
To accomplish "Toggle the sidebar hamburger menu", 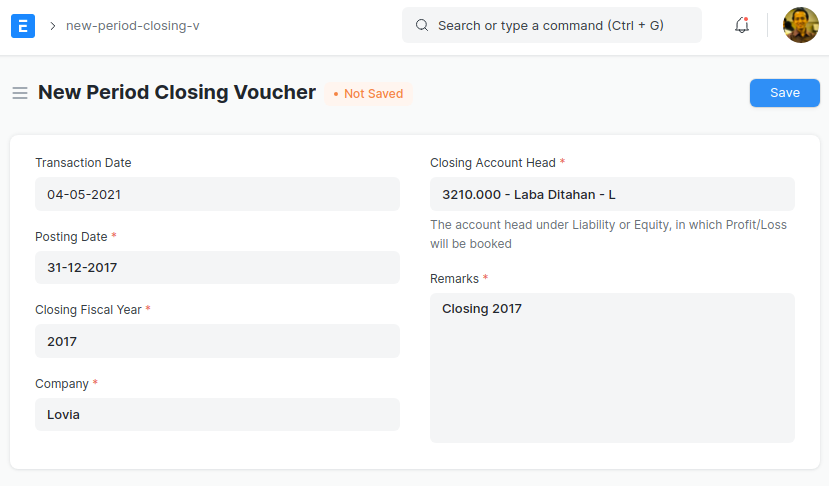I will (20, 93).
